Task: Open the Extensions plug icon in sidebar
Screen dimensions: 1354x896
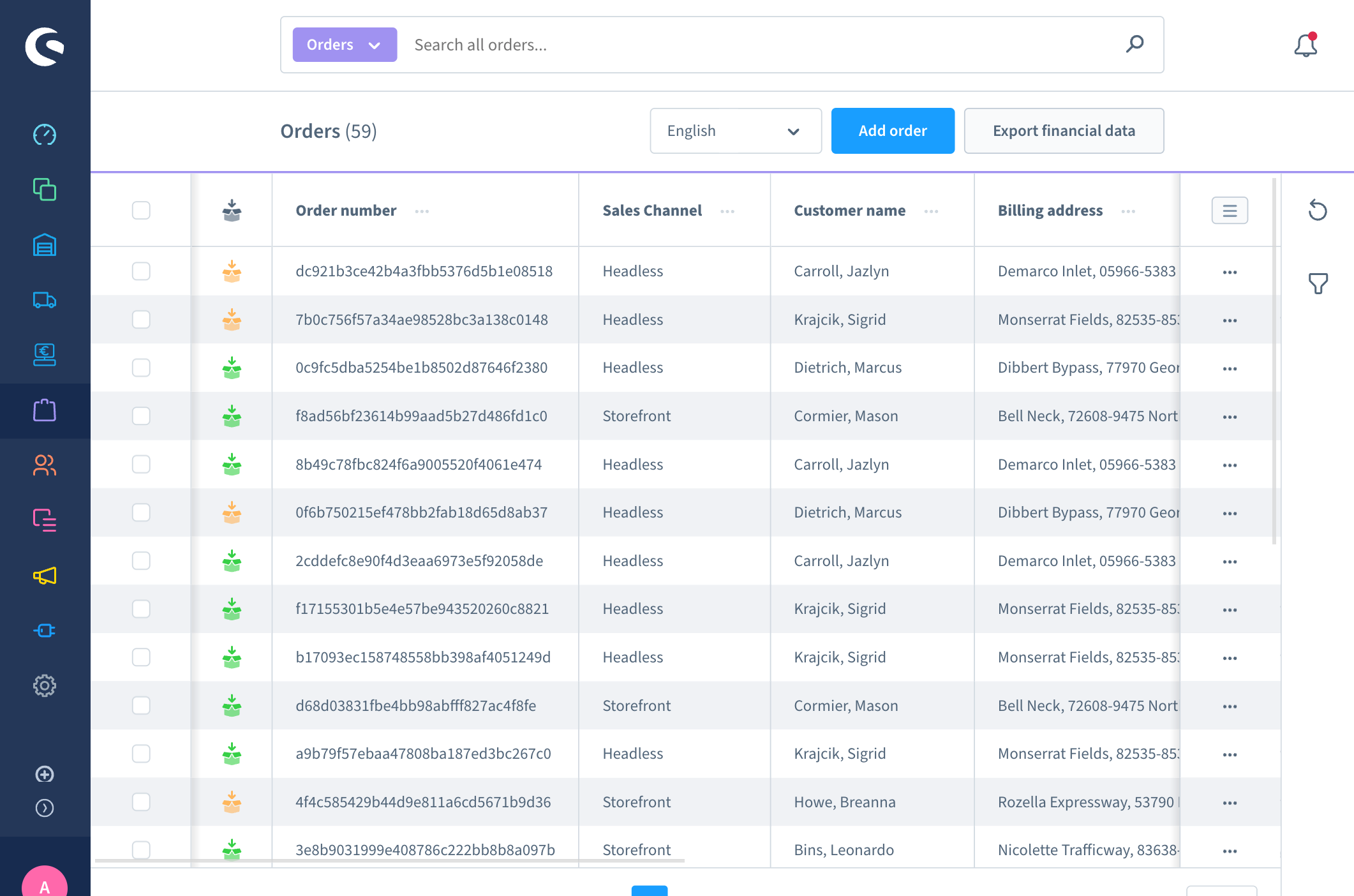Action: click(45, 631)
